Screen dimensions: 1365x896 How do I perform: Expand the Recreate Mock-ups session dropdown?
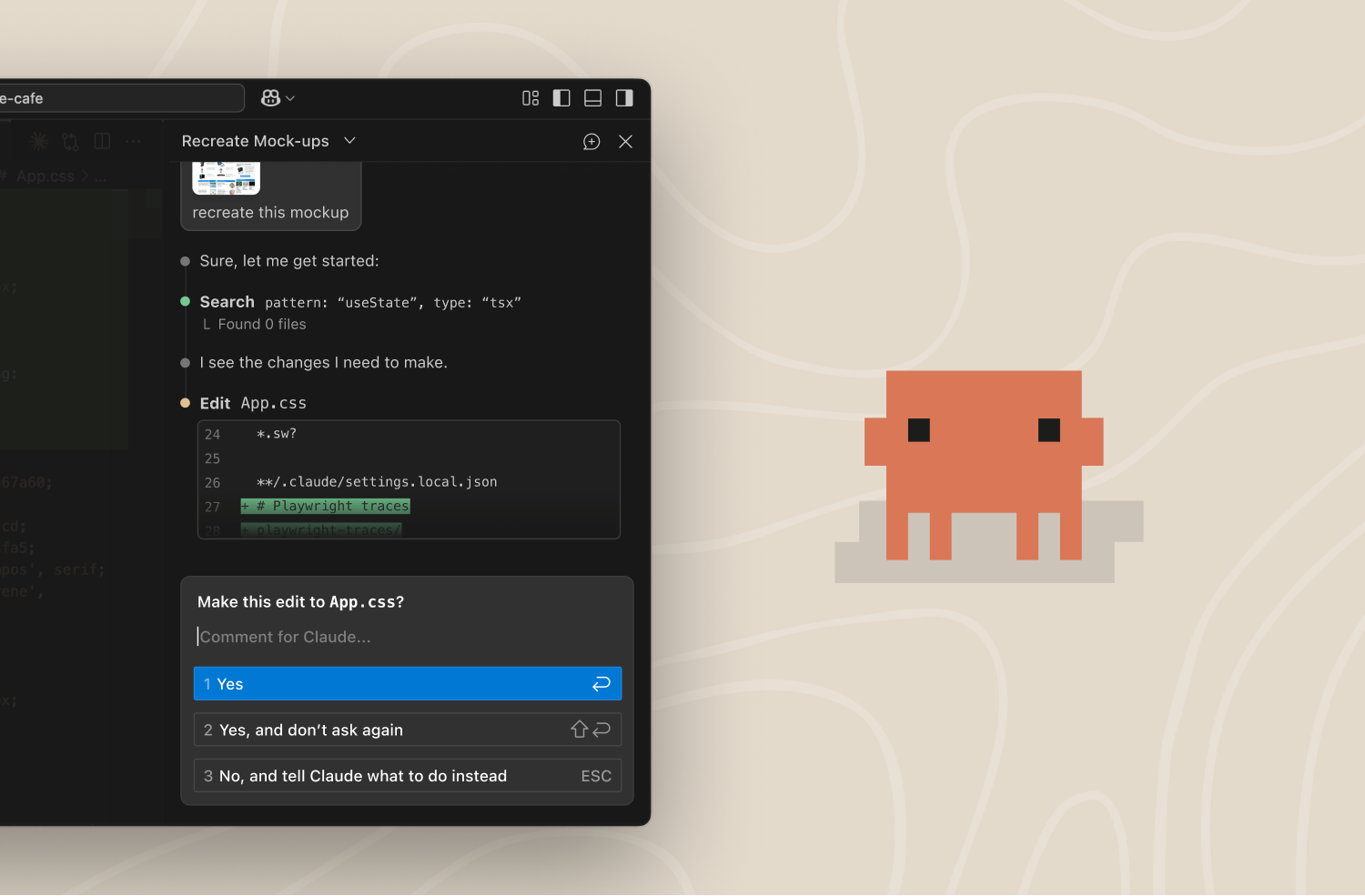[x=349, y=141]
